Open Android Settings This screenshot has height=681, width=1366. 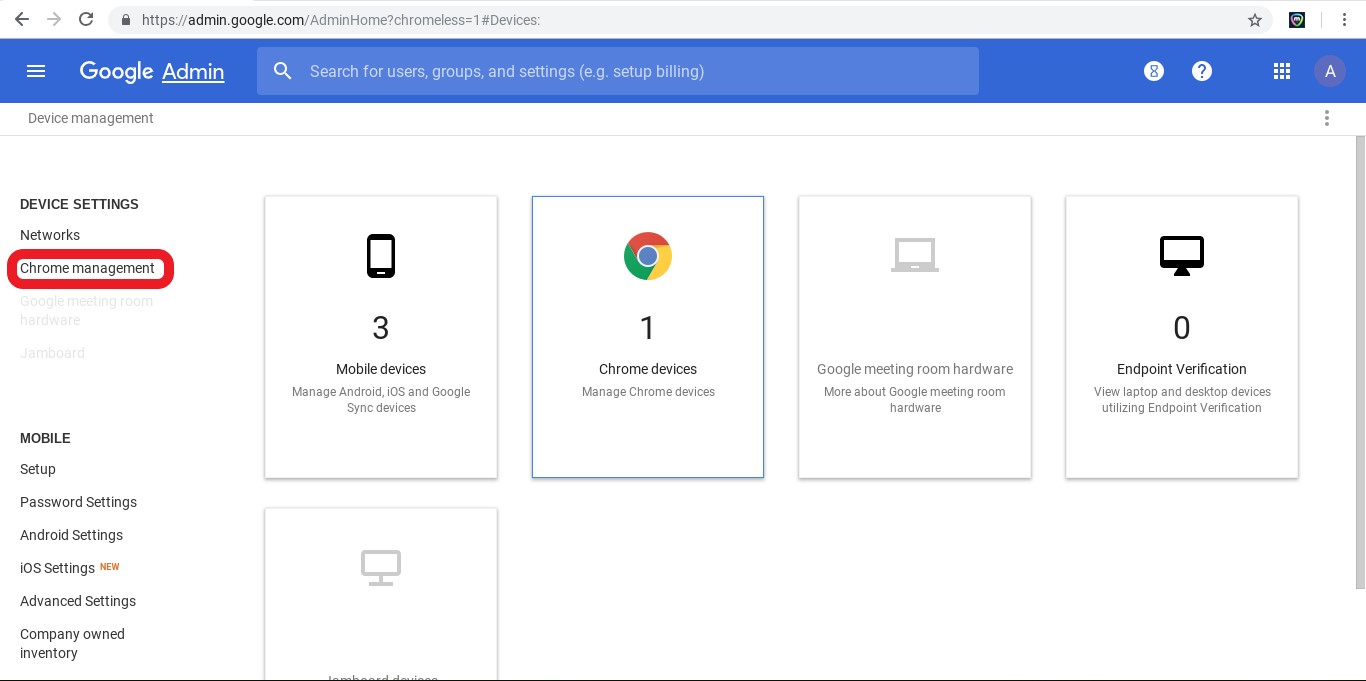(x=71, y=535)
